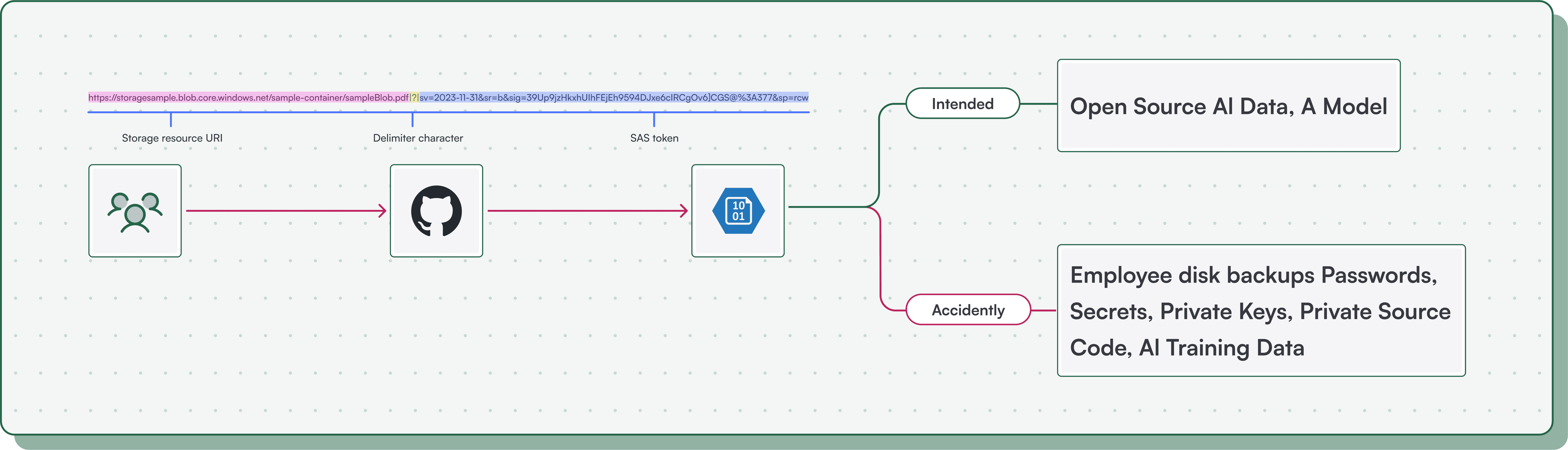The image size is (1568, 450).
Task: Click the "Open Source AI Data, A Model" box
Action: pyautogui.click(x=1229, y=106)
